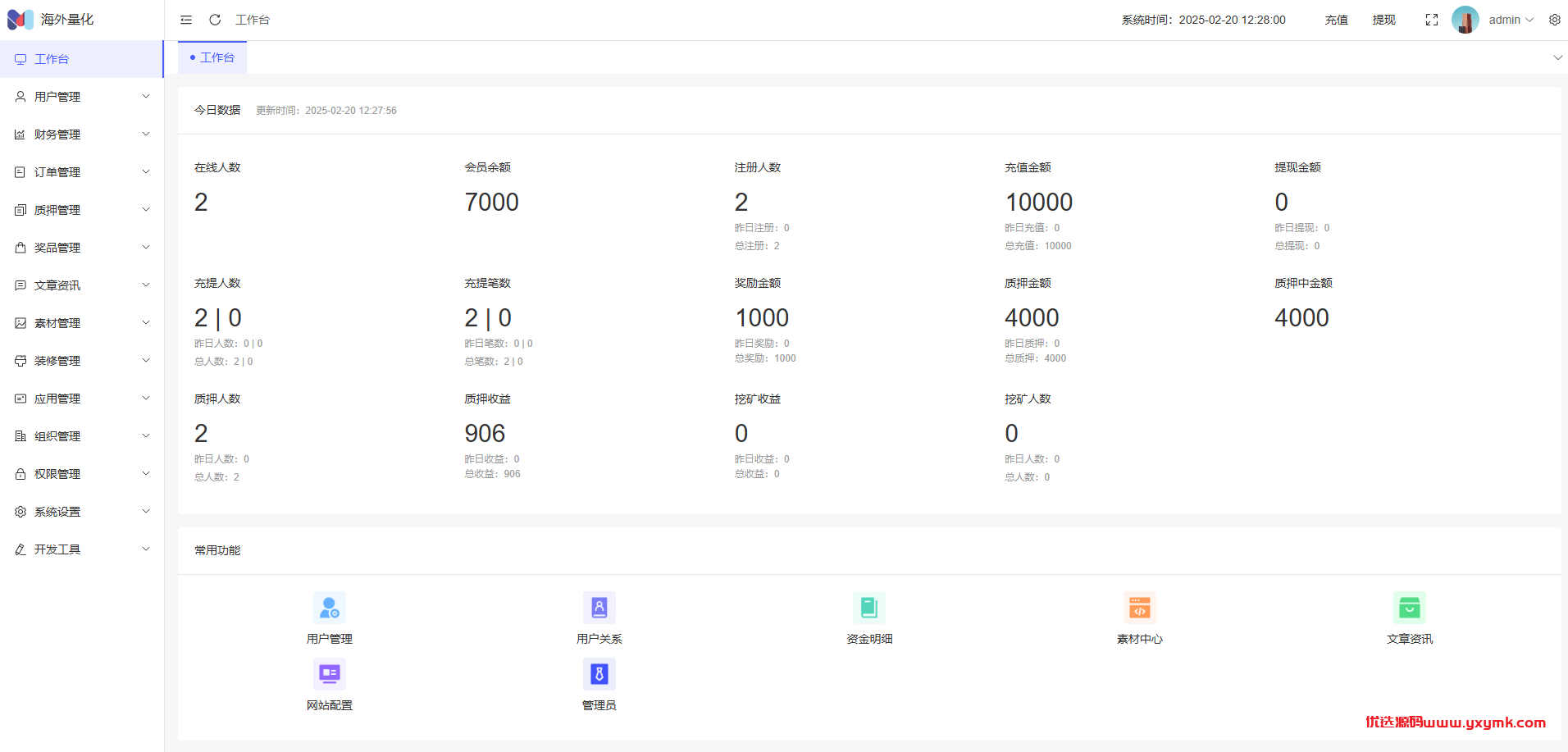Expand the 素材管理 menu chevron
Viewport: 1568px width, 752px height.
point(146,323)
